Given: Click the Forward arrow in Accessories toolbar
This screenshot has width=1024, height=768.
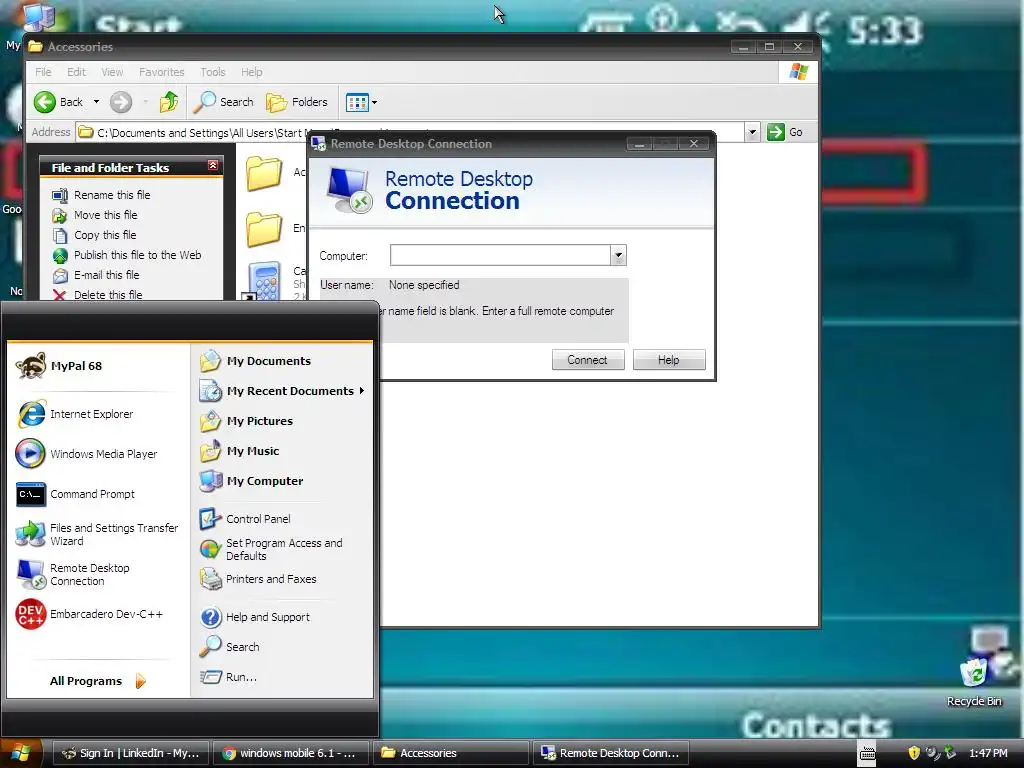Looking at the screenshot, I should pyautogui.click(x=121, y=102).
